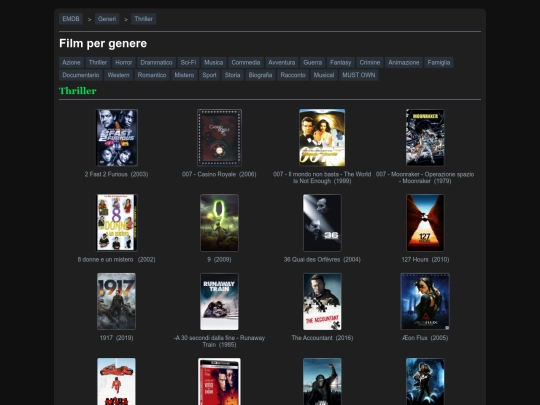Browse the Crimine genre
Image resolution: width=540 pixels, height=405 pixels.
click(x=370, y=63)
